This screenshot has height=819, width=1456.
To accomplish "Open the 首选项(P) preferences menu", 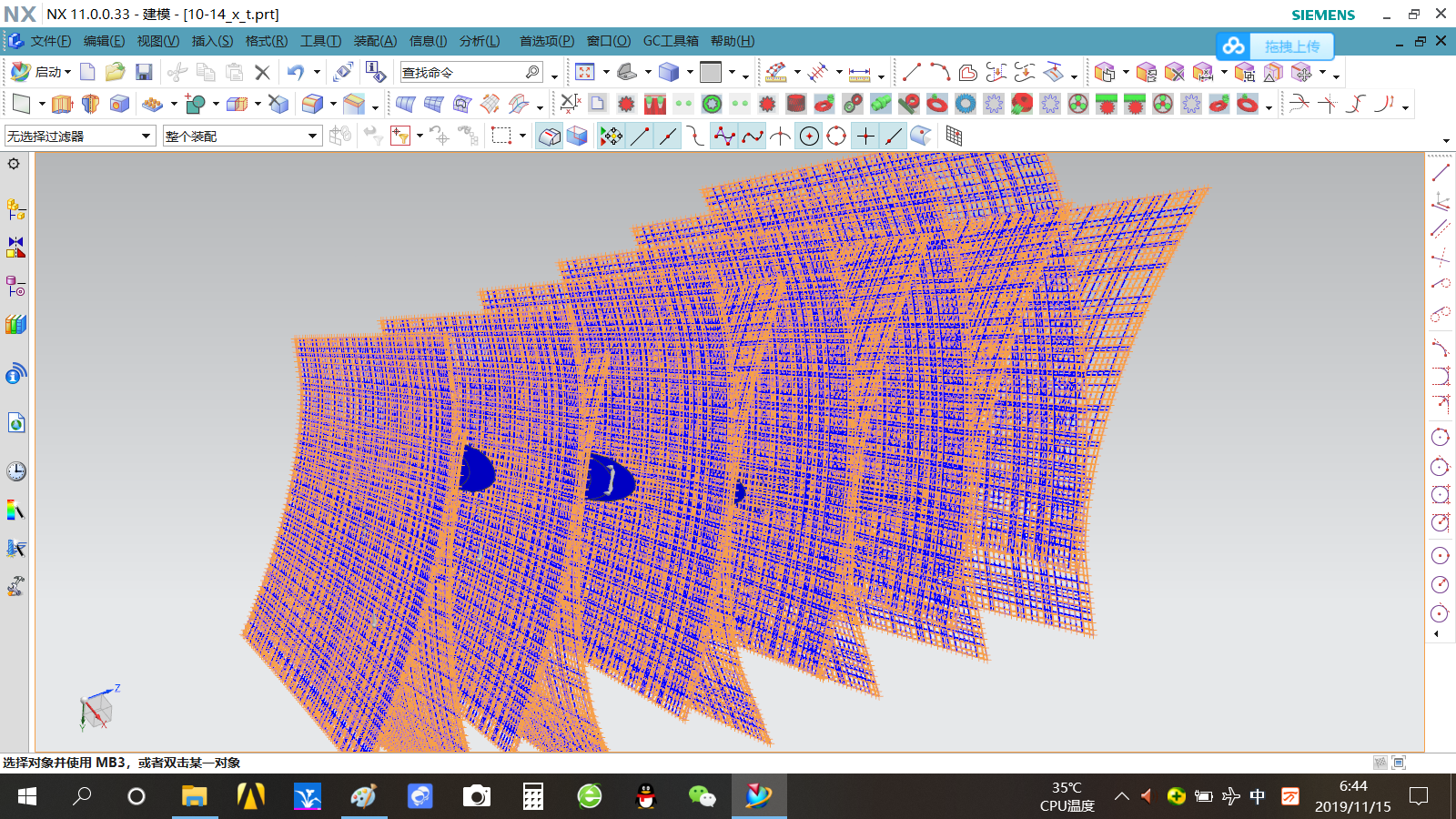I will coord(546,41).
